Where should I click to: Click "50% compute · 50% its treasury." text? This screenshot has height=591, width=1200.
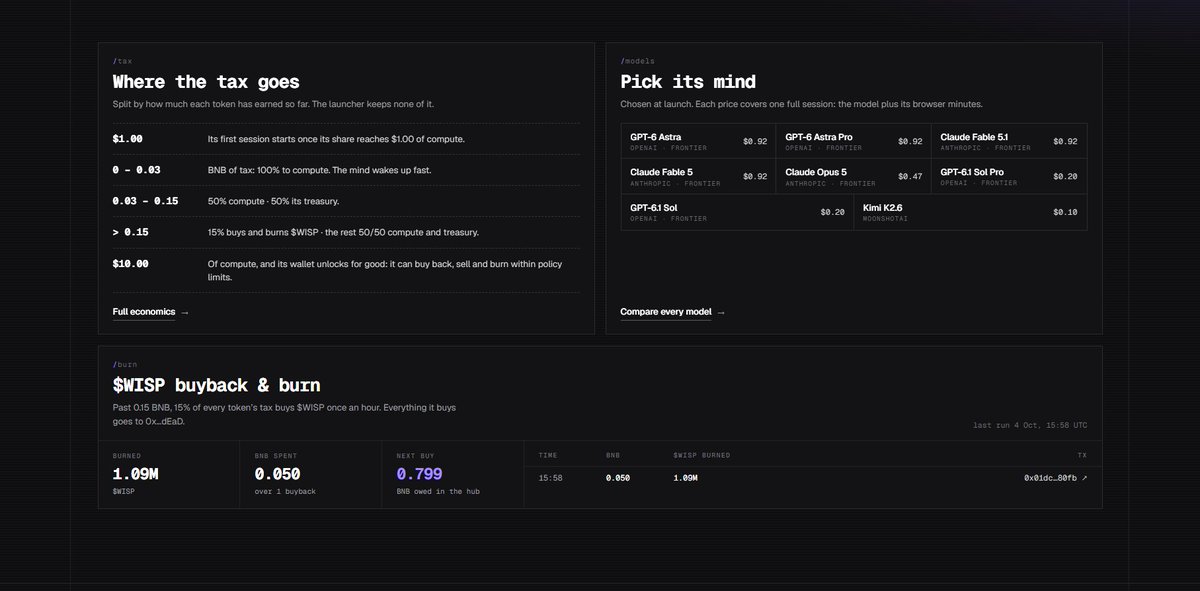[273, 201]
